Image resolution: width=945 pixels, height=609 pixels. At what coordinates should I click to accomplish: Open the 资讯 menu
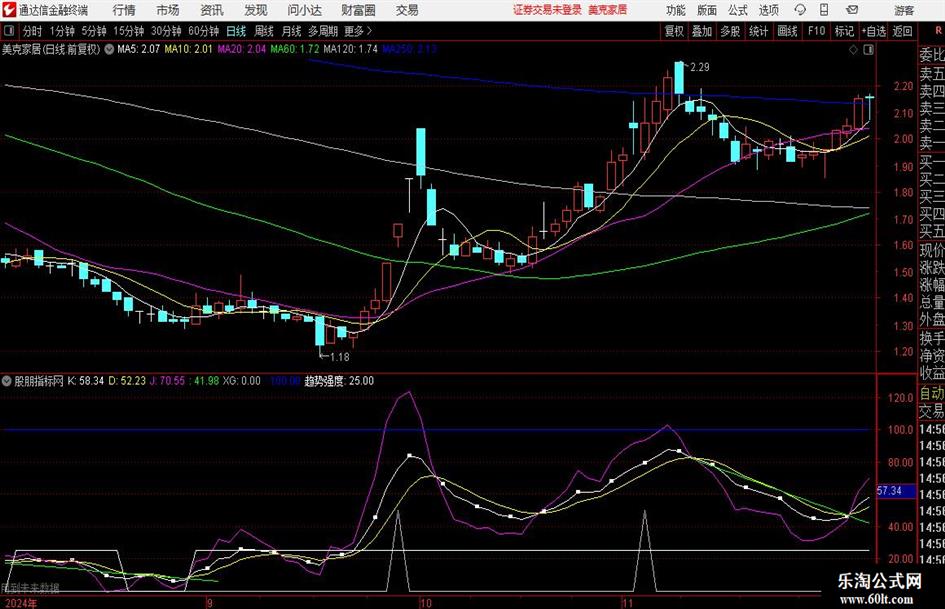point(212,10)
